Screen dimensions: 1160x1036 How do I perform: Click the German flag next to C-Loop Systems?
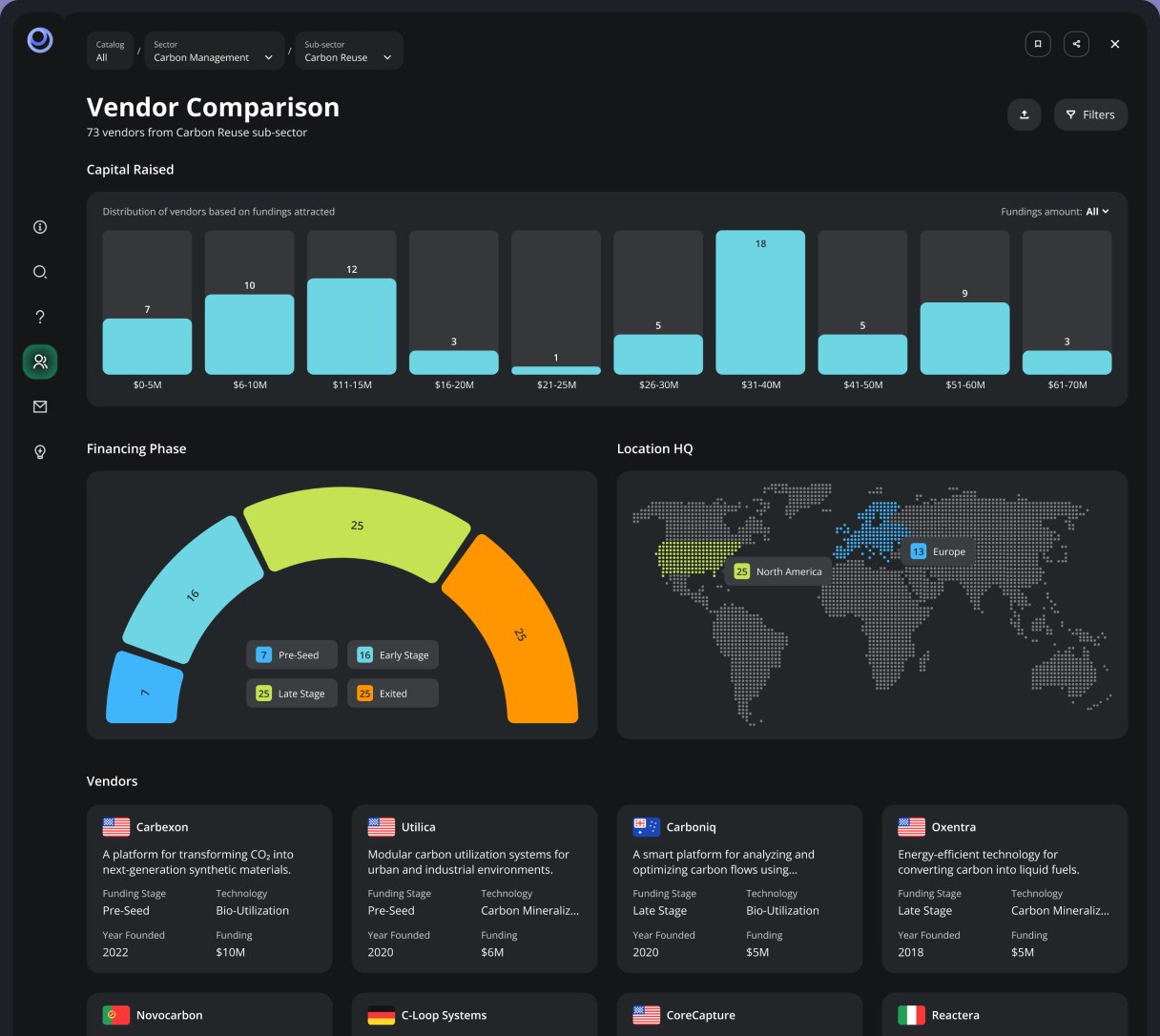click(x=382, y=1015)
